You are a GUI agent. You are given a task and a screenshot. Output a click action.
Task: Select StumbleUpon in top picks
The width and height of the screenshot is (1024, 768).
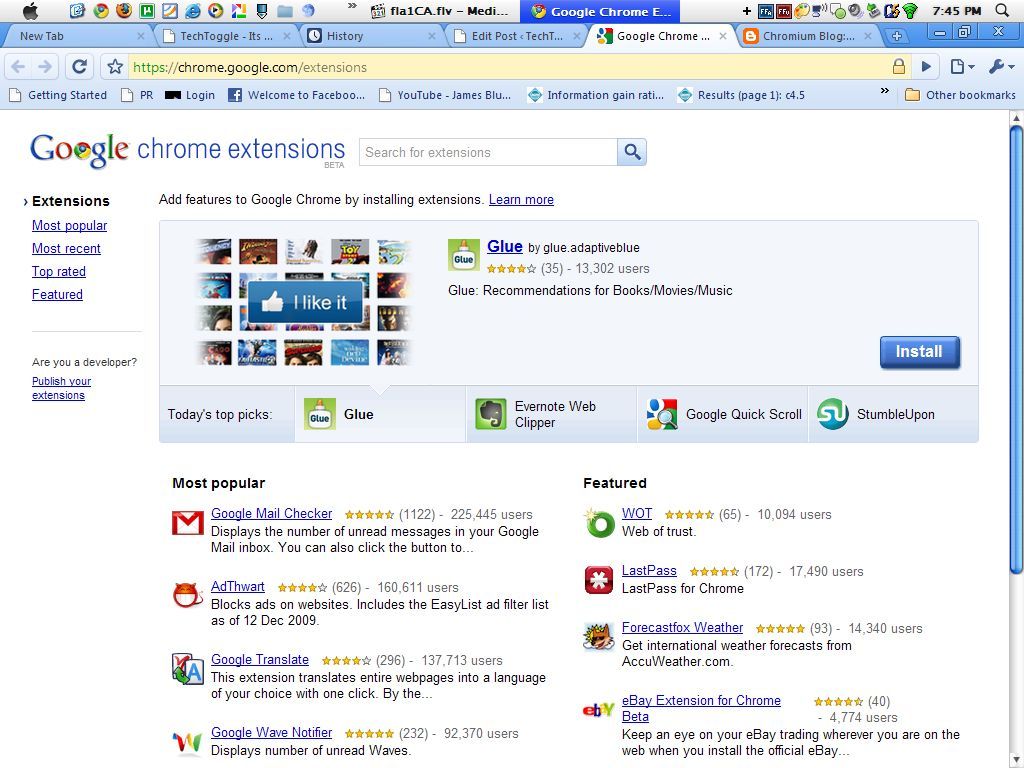[x=893, y=414]
